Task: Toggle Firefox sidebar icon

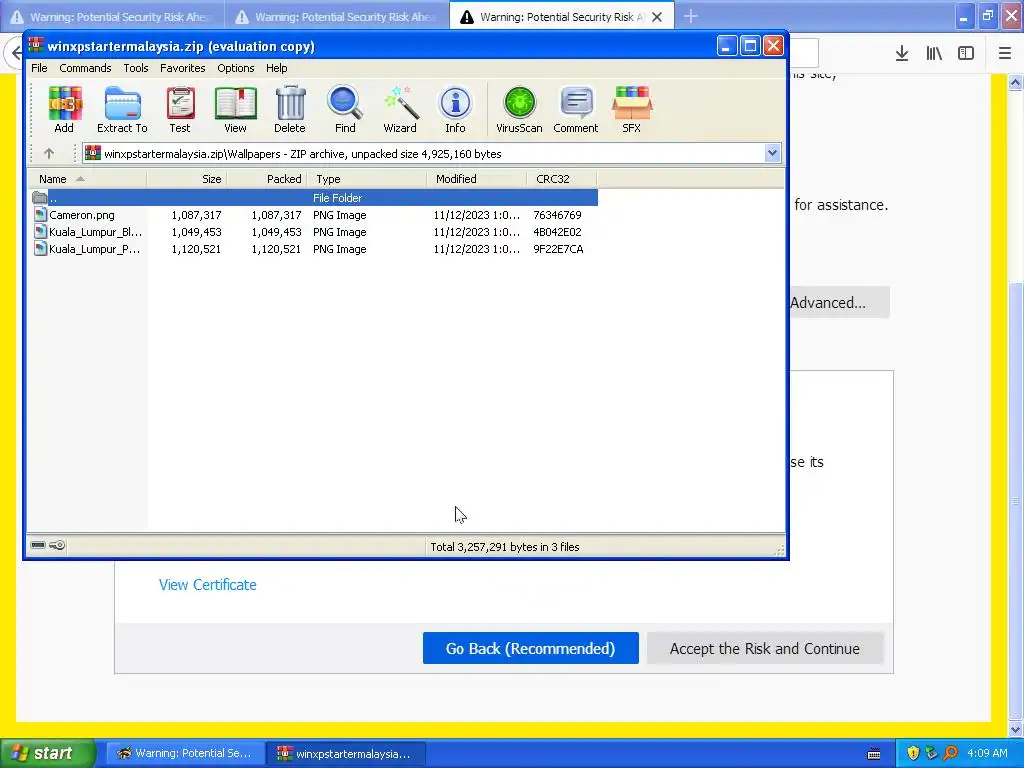Action: click(x=966, y=54)
